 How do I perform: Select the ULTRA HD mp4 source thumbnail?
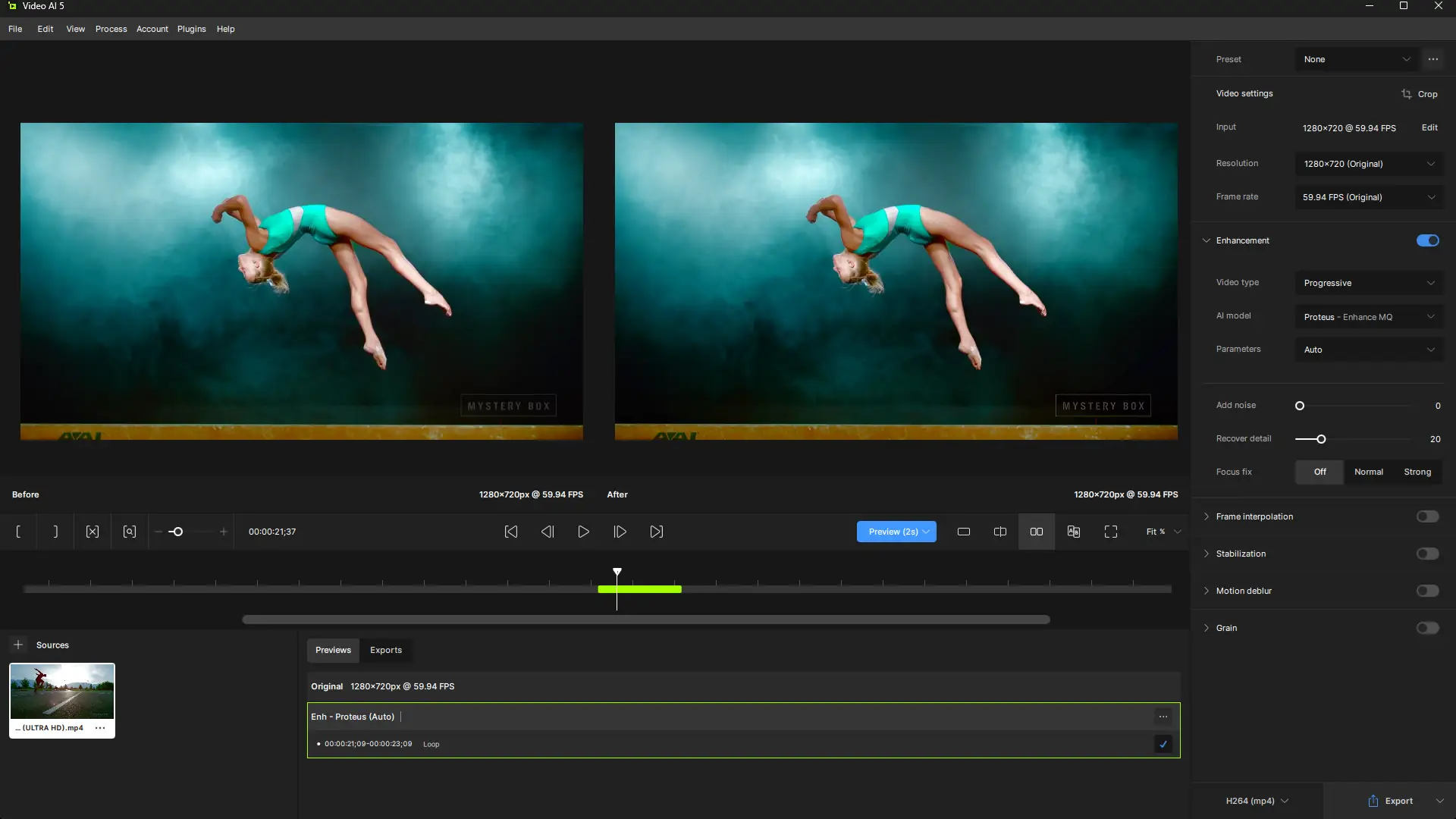point(61,692)
